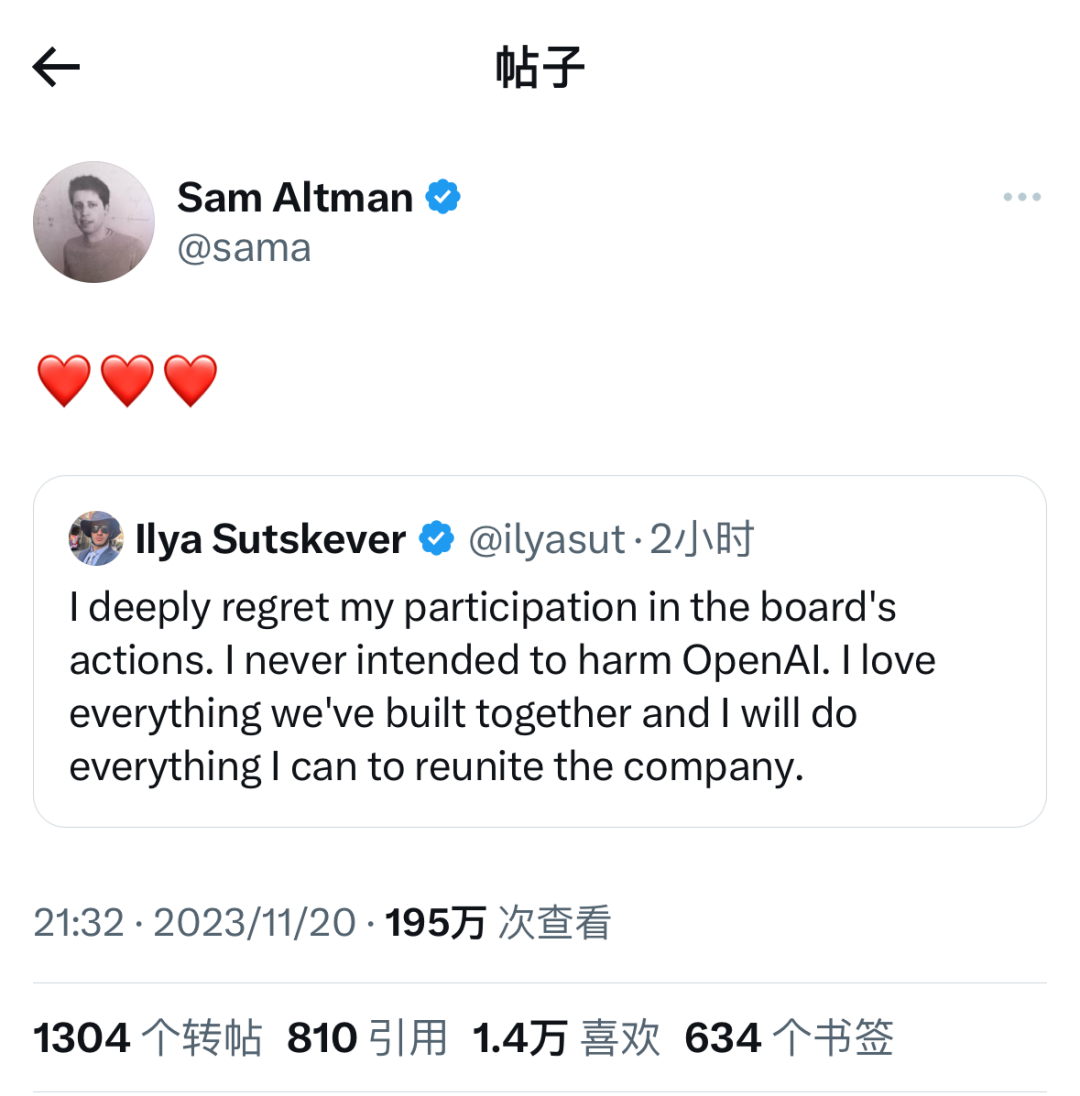
Task: Tap the Ilya Sutskever name
Action: 270,540
